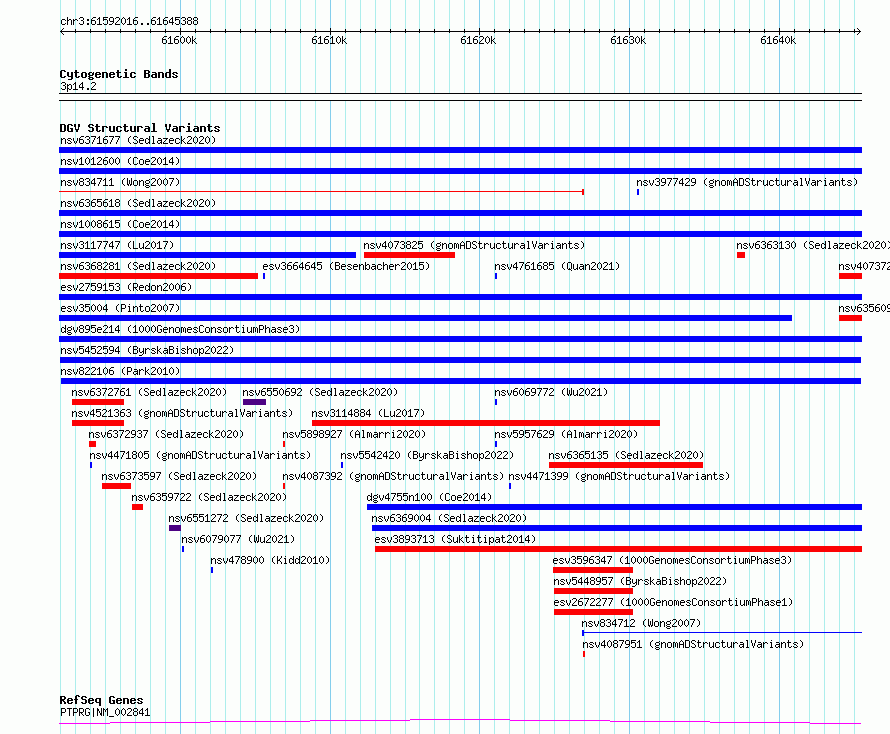Image resolution: width=890 pixels, height=734 pixels.
Task: Click the RefSeq Genes track title
Action: (102, 700)
